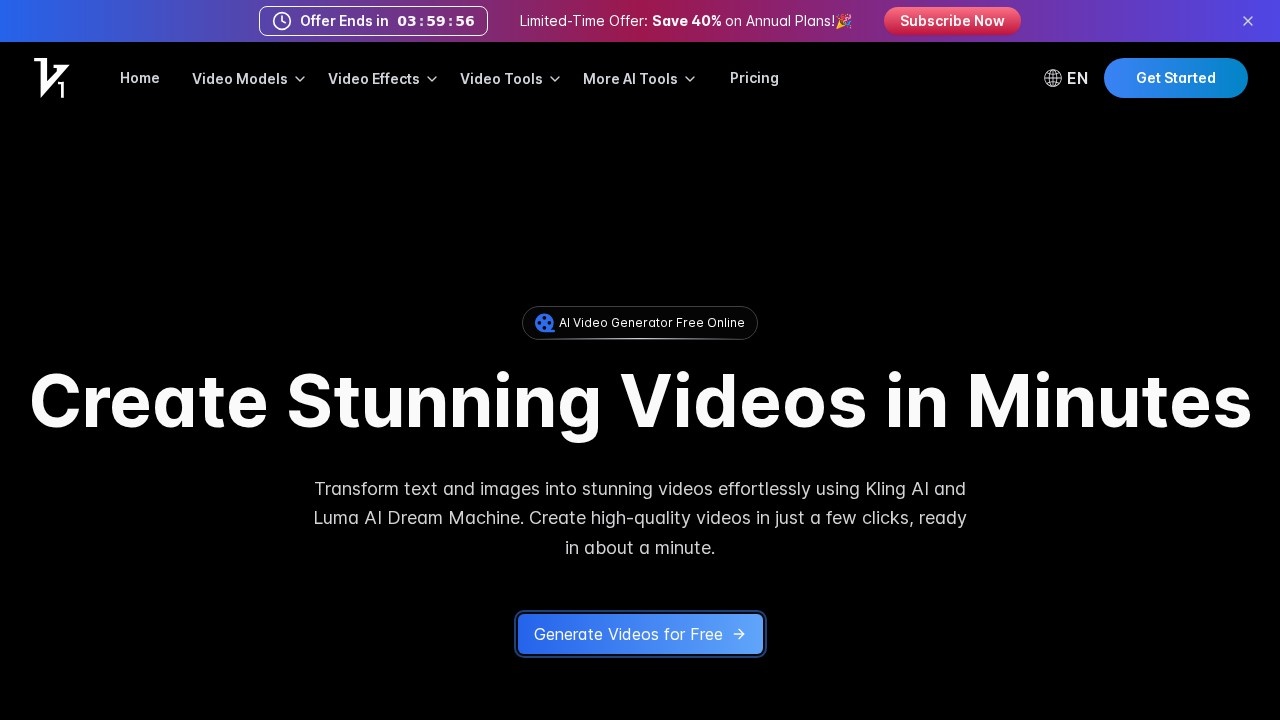The image size is (1280, 720).
Task: Click the Get Started button
Action: click(1176, 78)
